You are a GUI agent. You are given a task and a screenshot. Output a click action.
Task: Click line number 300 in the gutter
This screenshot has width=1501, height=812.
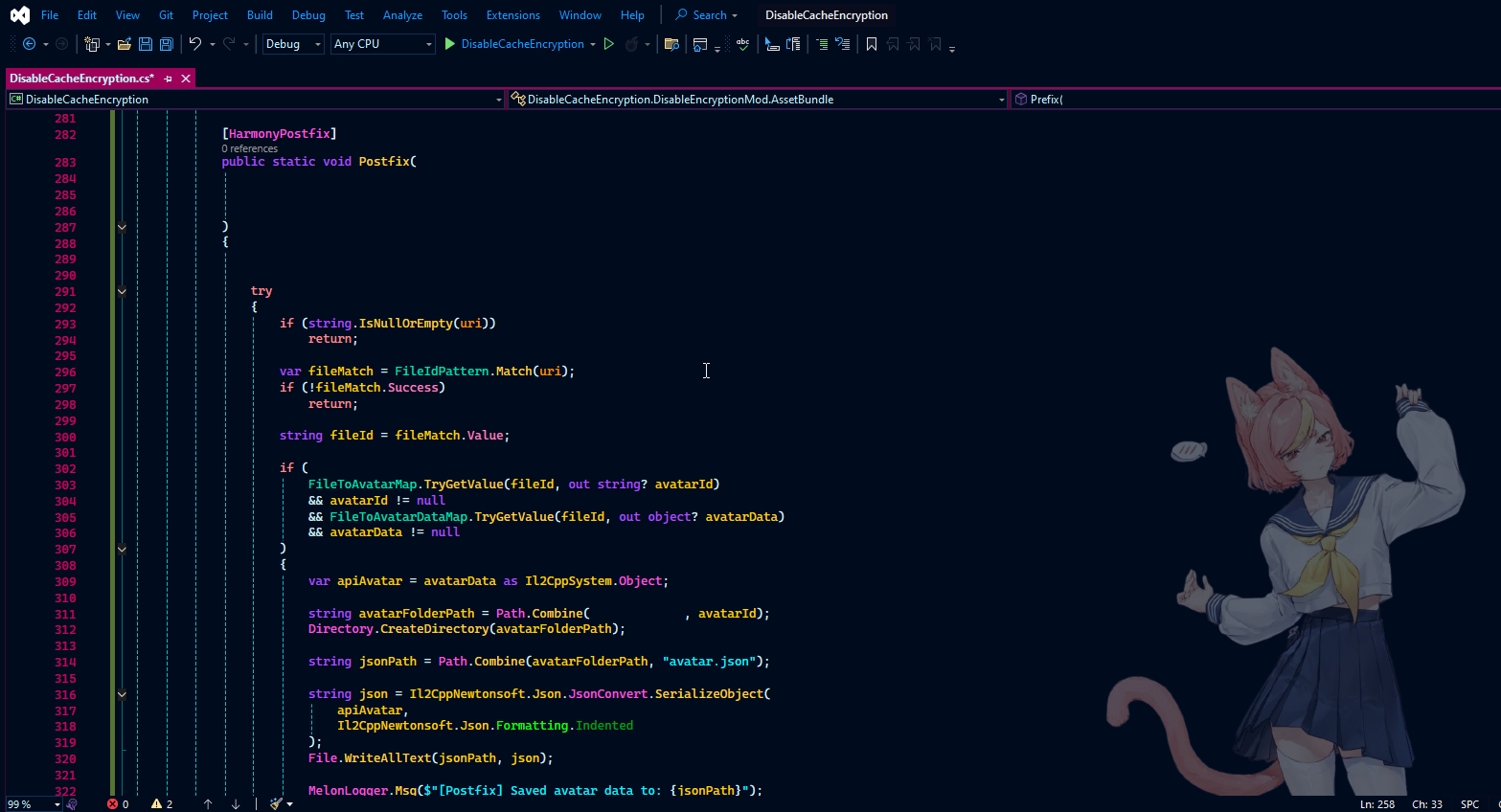pyautogui.click(x=65, y=438)
